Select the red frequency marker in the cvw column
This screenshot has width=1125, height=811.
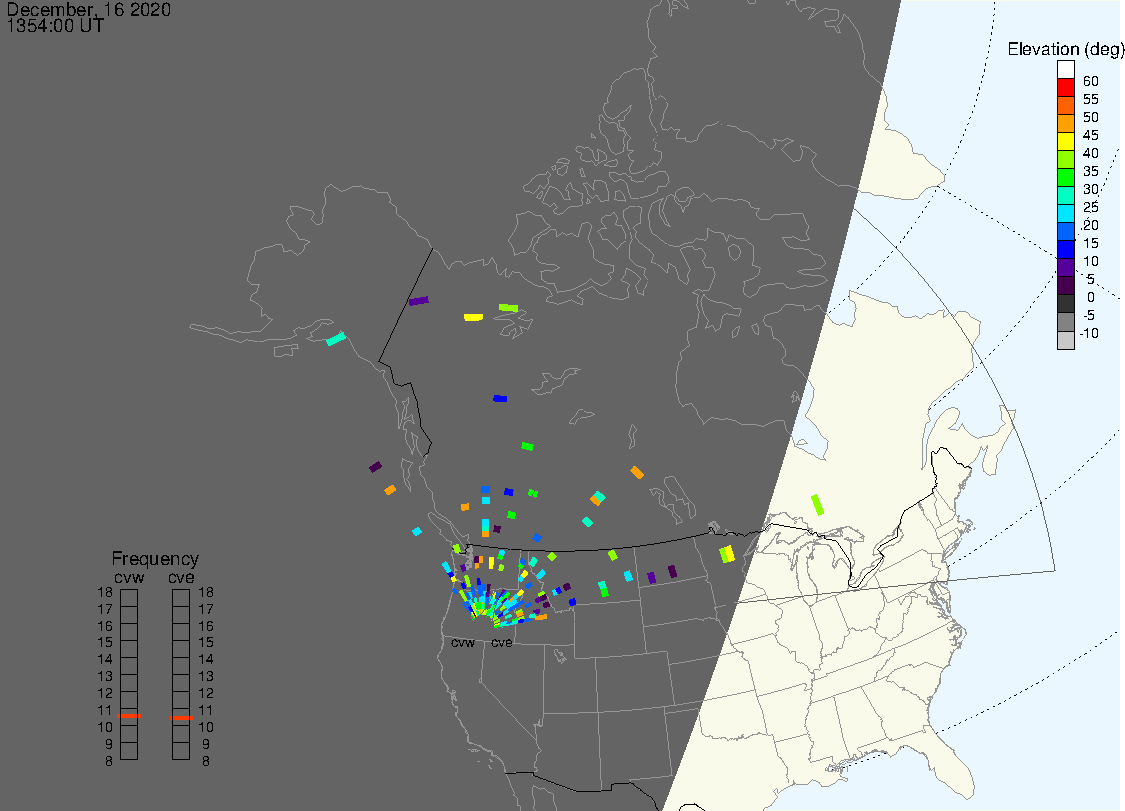pos(129,716)
